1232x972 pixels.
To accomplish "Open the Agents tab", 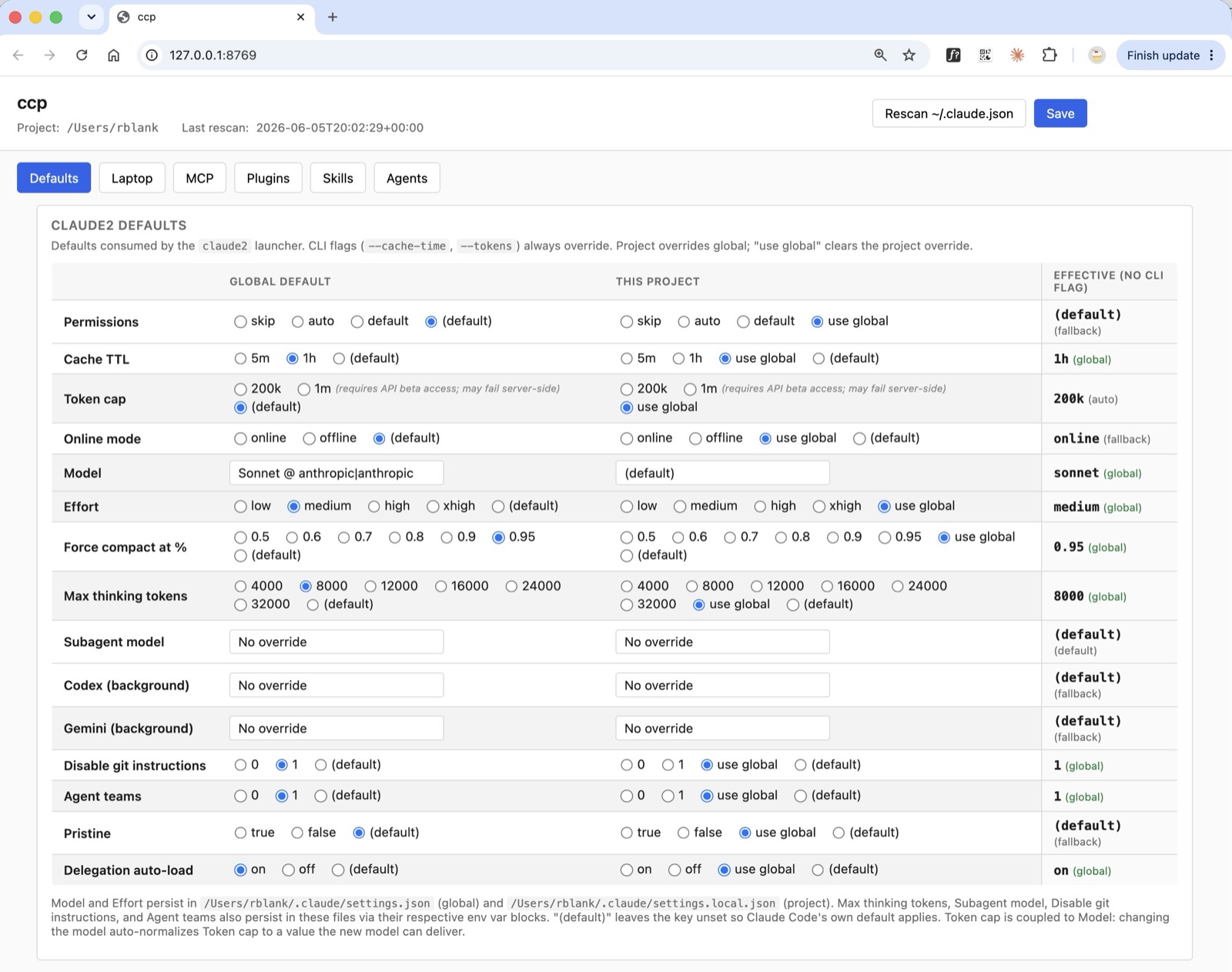I will pos(407,178).
